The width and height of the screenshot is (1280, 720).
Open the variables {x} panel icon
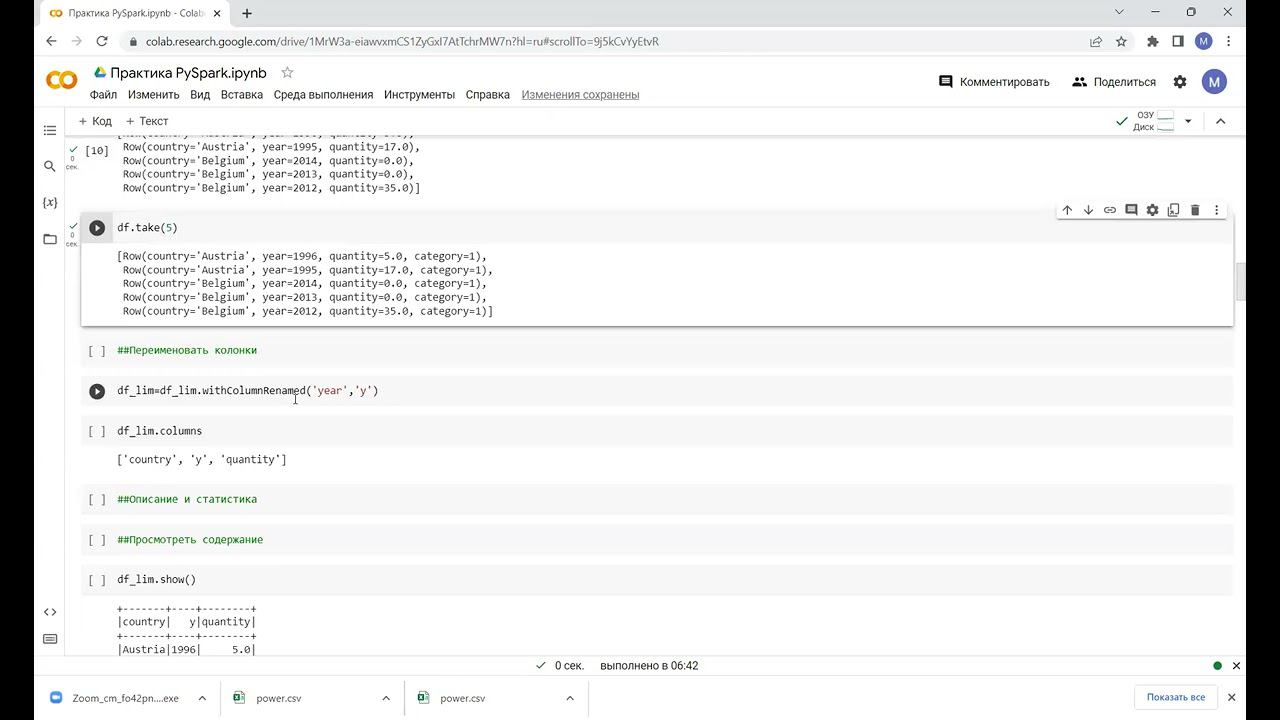point(50,202)
